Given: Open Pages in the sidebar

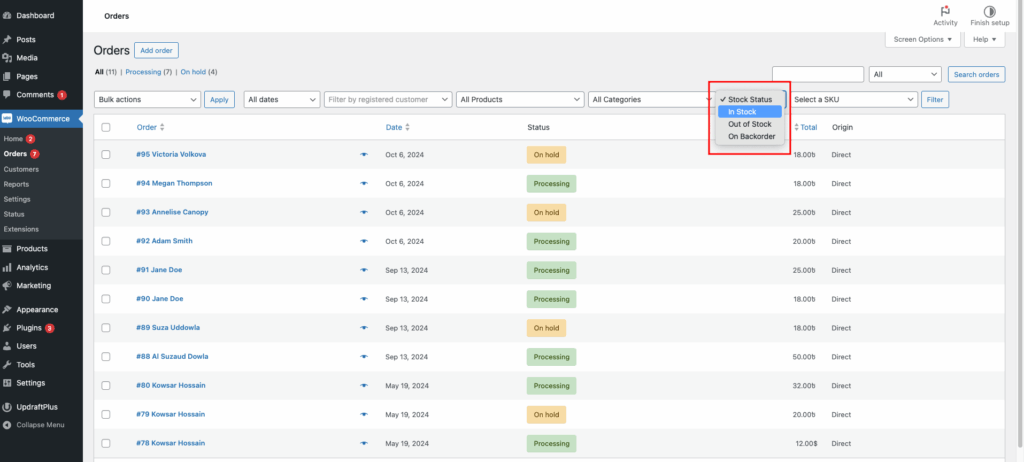Looking at the screenshot, I should 27,76.
